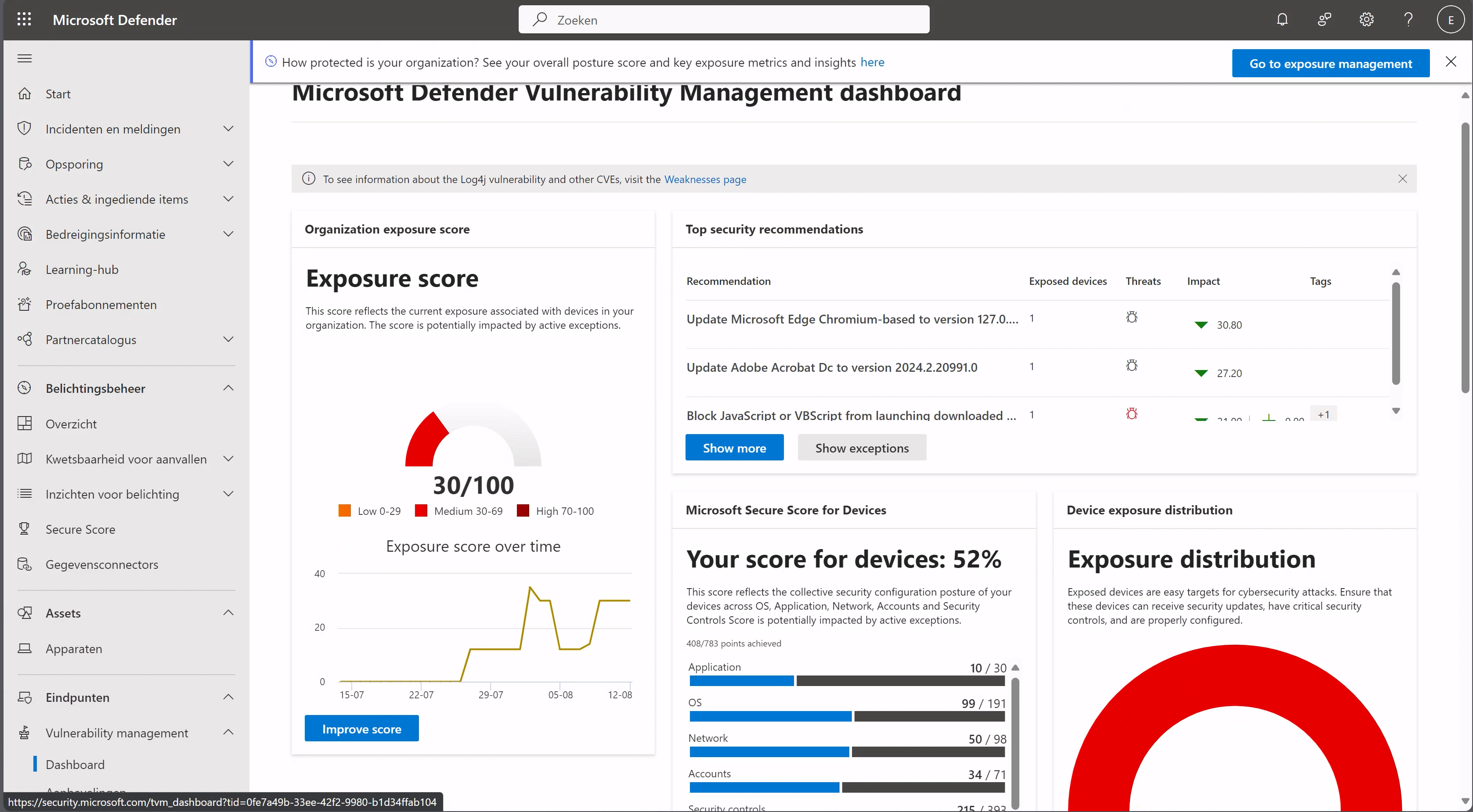Expand Acties & ingediende items chevron

(228, 199)
